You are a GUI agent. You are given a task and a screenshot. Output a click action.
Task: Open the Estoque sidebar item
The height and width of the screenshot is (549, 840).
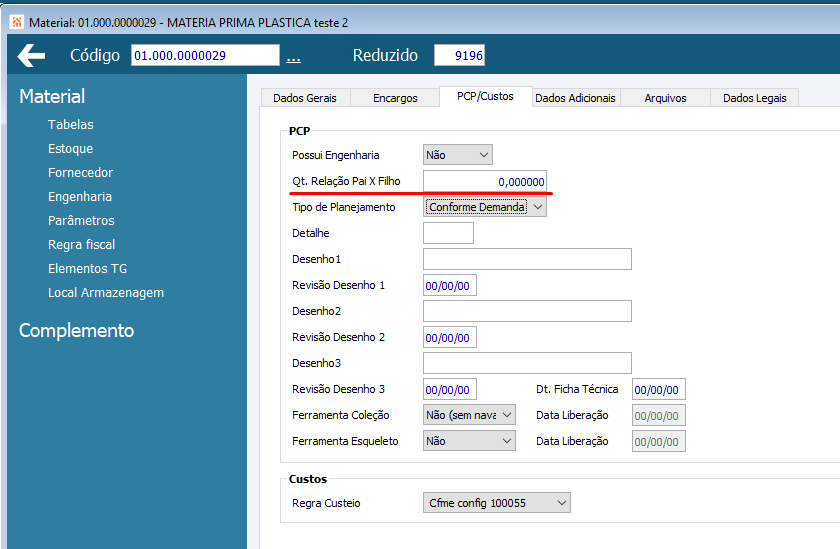coord(70,148)
